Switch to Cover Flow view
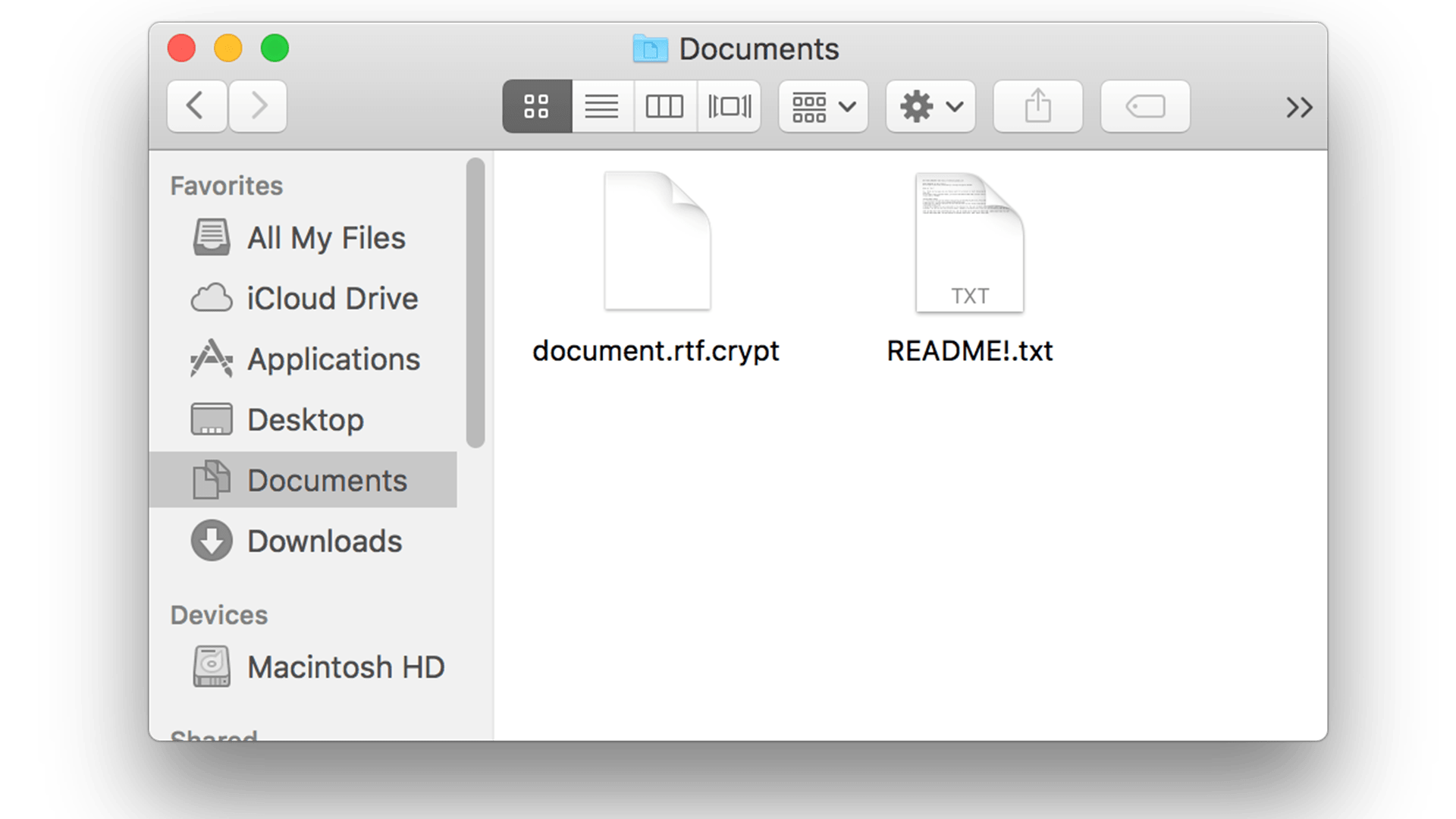 point(729,106)
